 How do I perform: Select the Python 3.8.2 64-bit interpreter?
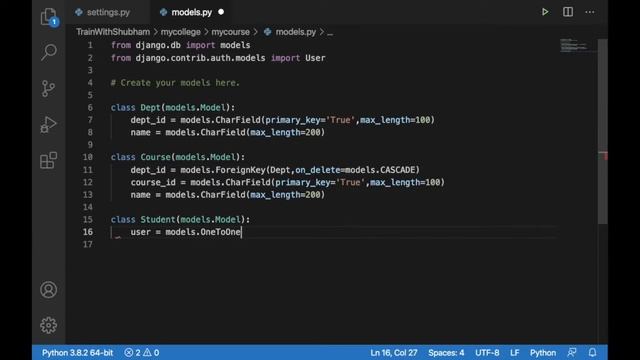(x=78, y=353)
